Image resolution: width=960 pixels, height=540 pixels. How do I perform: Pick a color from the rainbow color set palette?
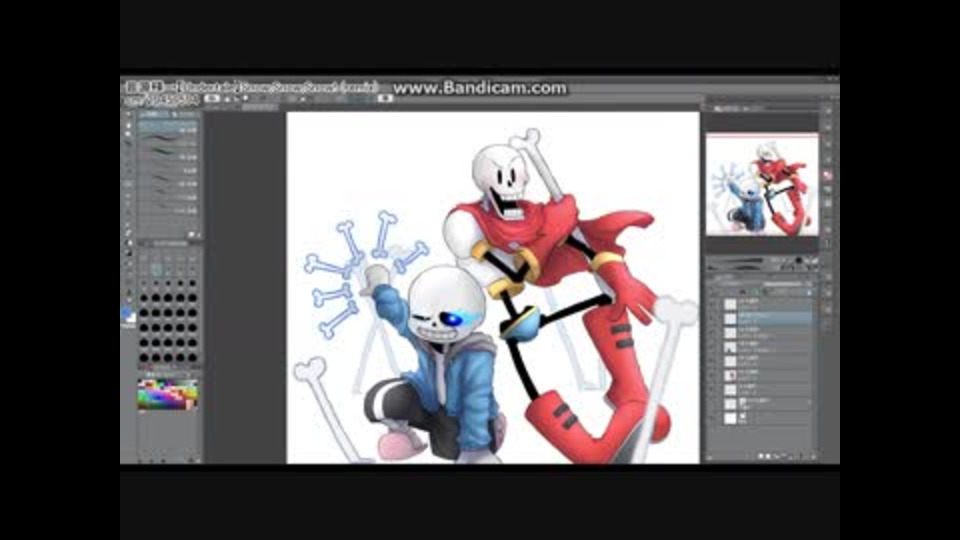[168, 394]
